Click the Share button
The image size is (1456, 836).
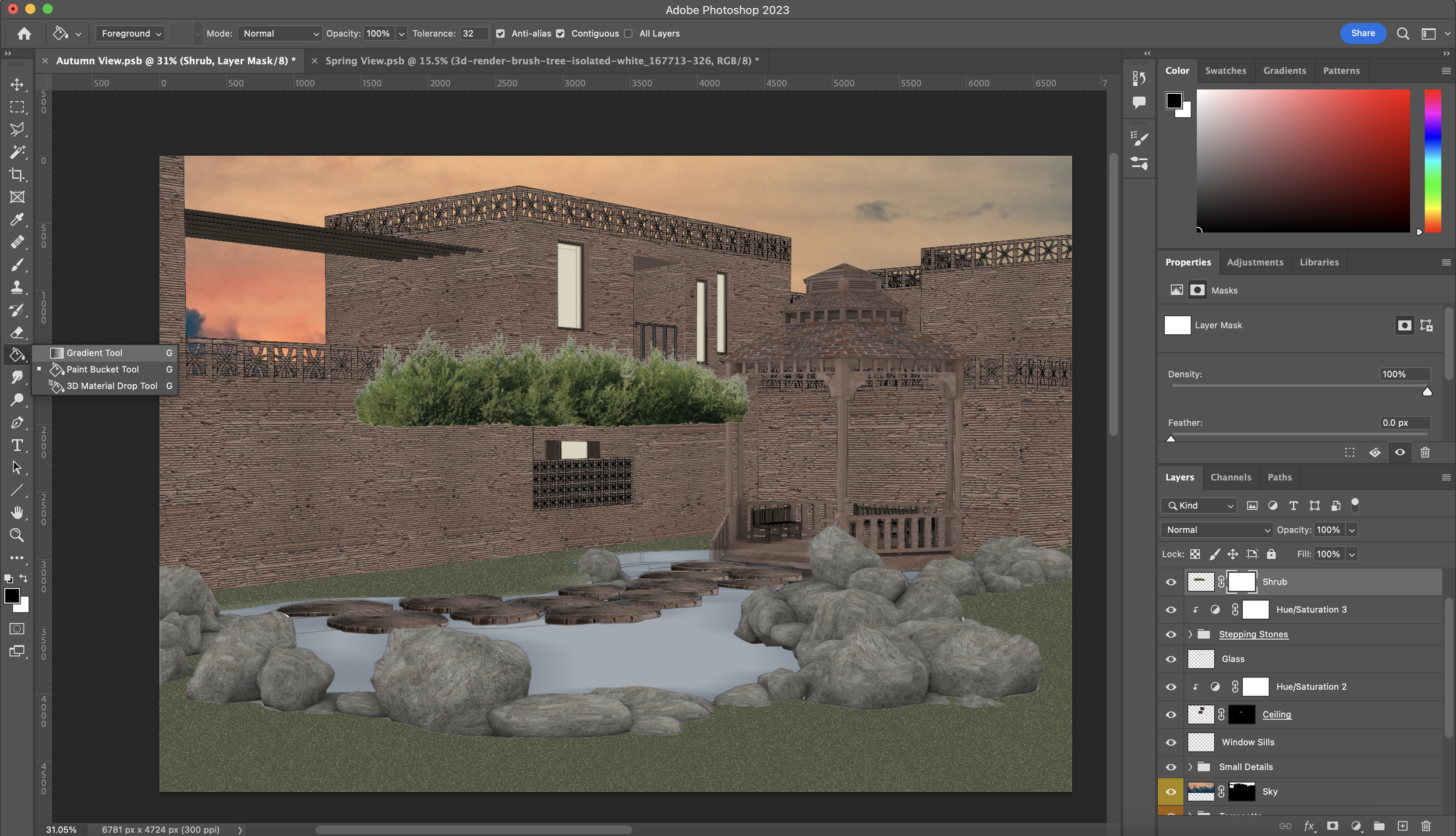point(1363,32)
